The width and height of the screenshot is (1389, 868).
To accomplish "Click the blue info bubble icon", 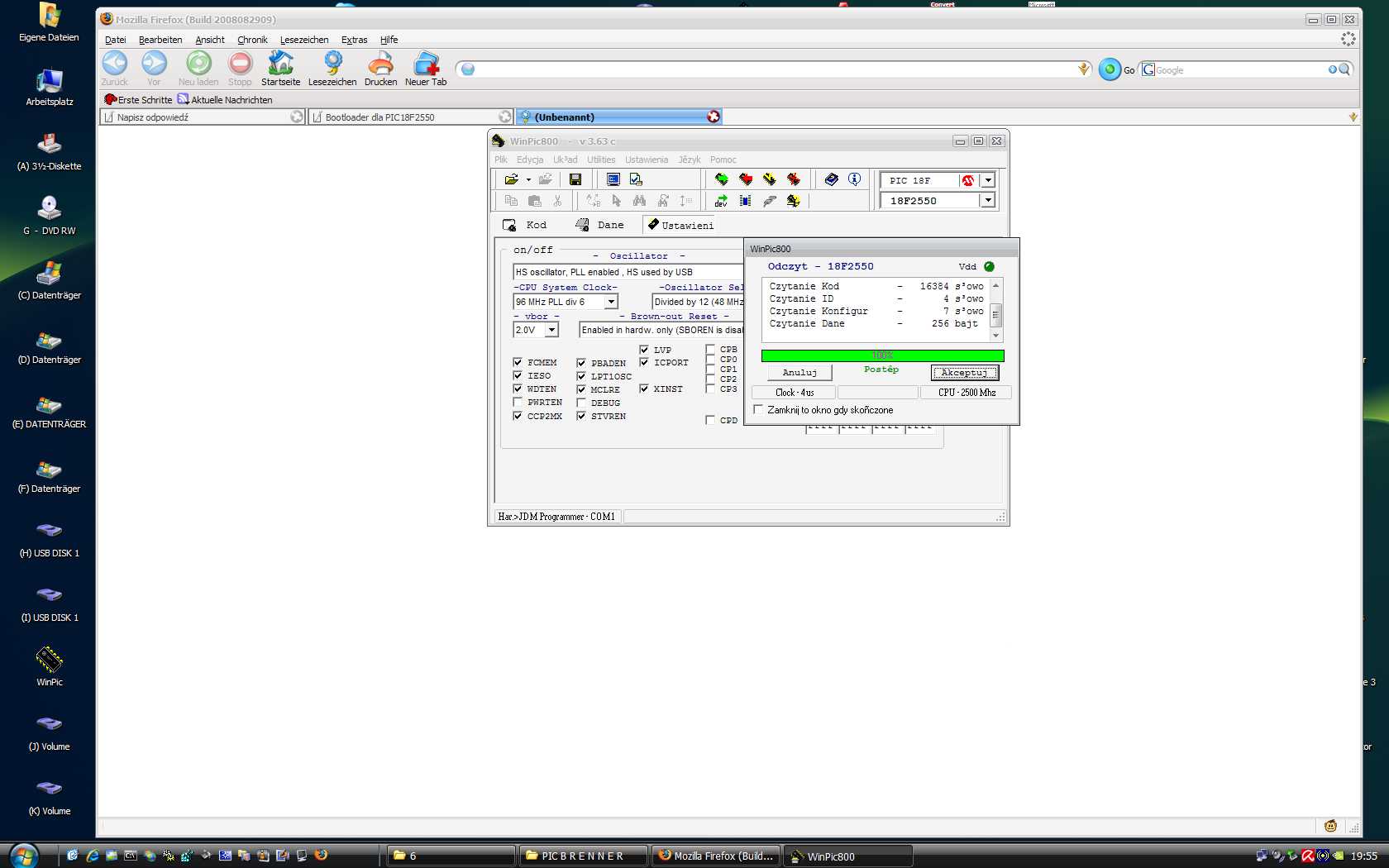I will click(855, 179).
